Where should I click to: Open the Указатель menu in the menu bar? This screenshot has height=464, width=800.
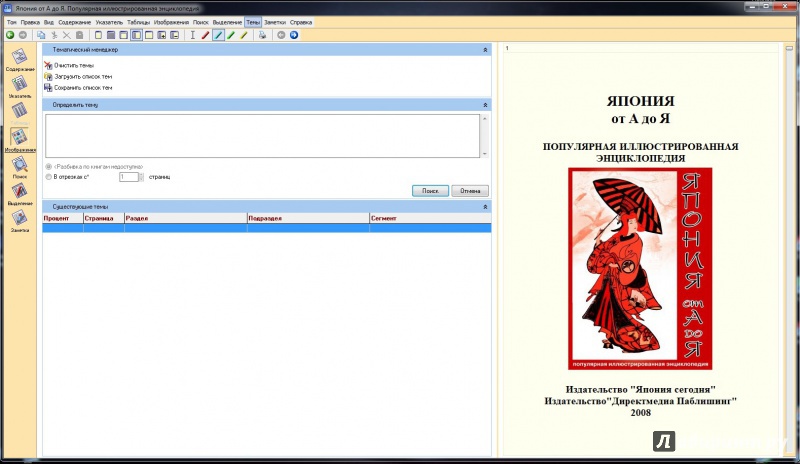[x=109, y=22]
